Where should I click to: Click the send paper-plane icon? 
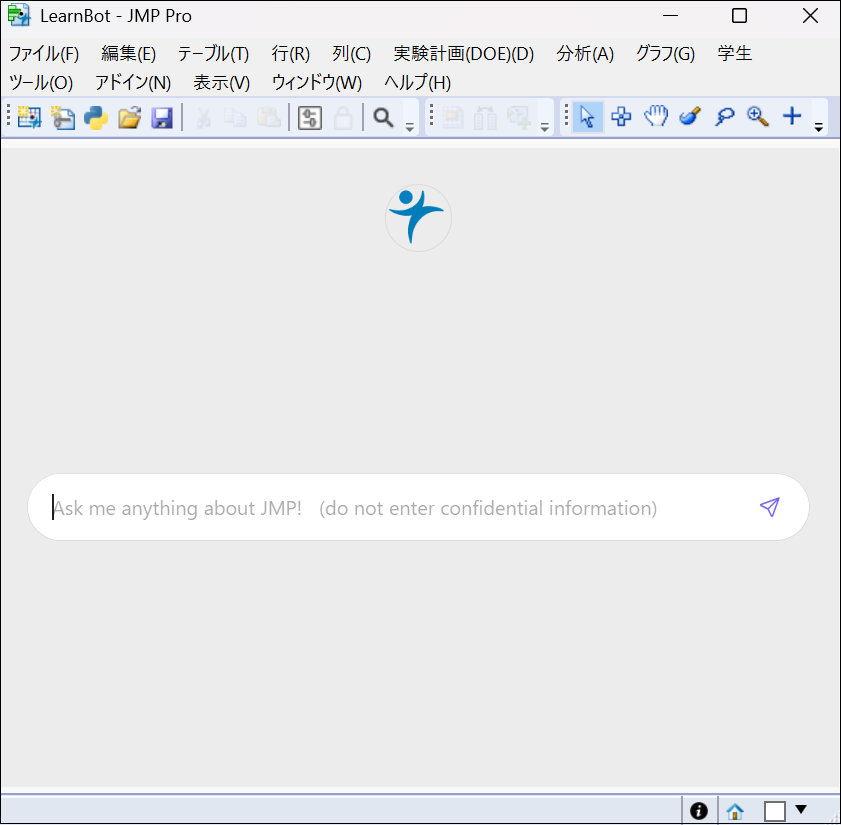coord(770,507)
